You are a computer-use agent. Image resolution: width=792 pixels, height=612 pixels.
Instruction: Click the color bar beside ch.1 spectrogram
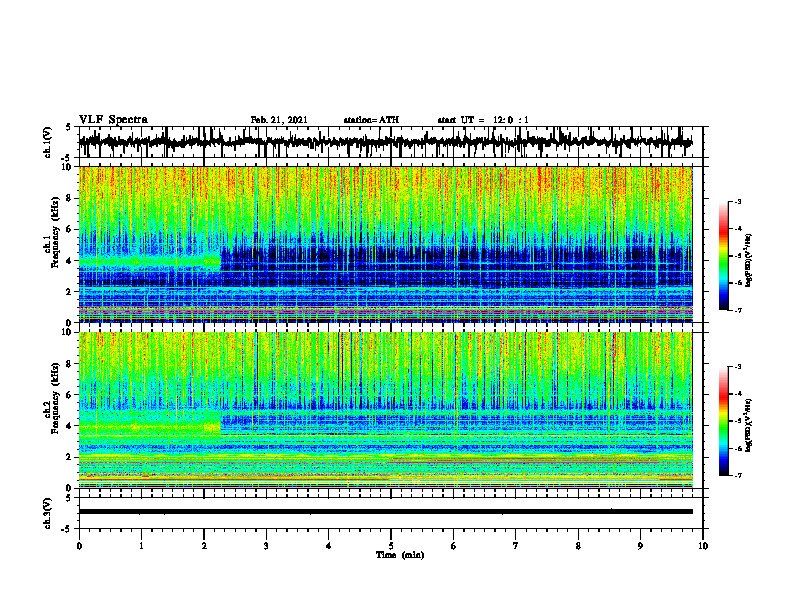coord(724,256)
